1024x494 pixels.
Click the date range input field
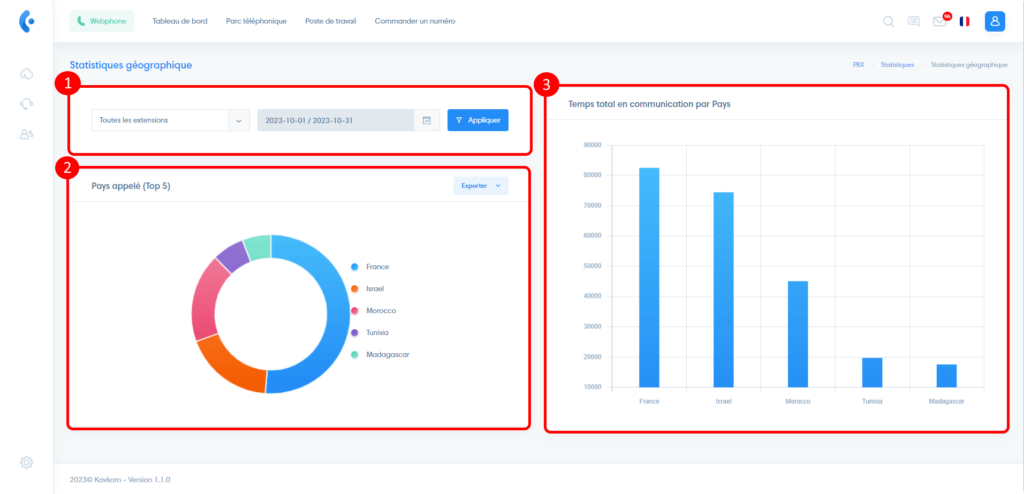point(335,120)
